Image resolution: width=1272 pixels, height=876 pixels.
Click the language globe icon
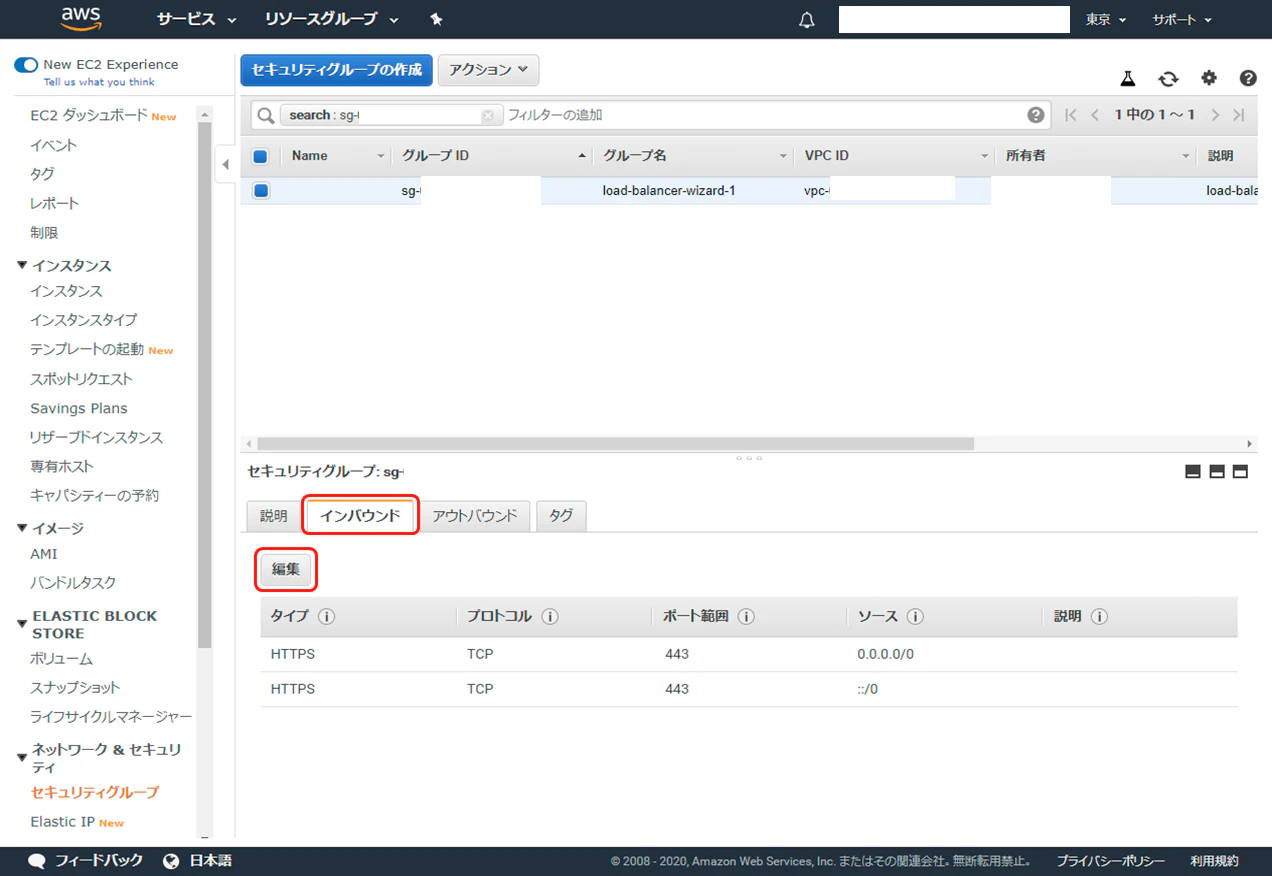[x=171, y=861]
